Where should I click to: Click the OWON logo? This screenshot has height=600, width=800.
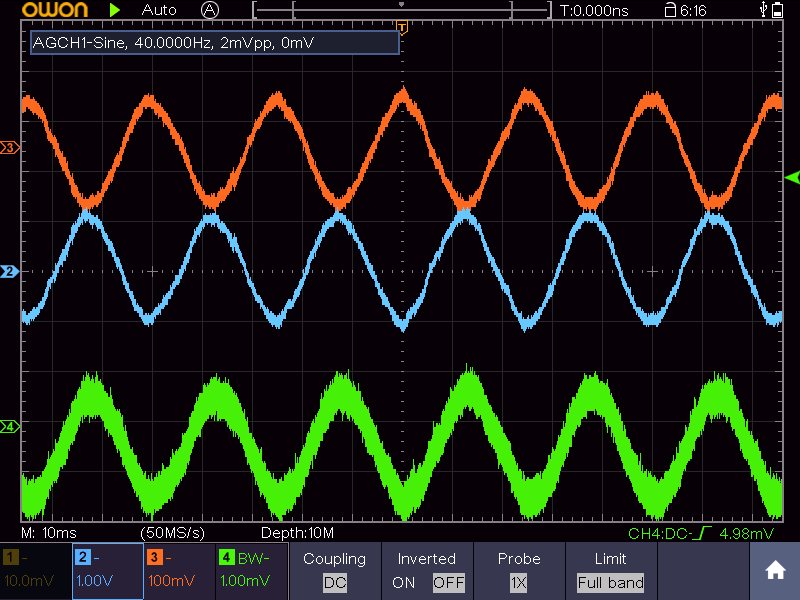(x=55, y=10)
